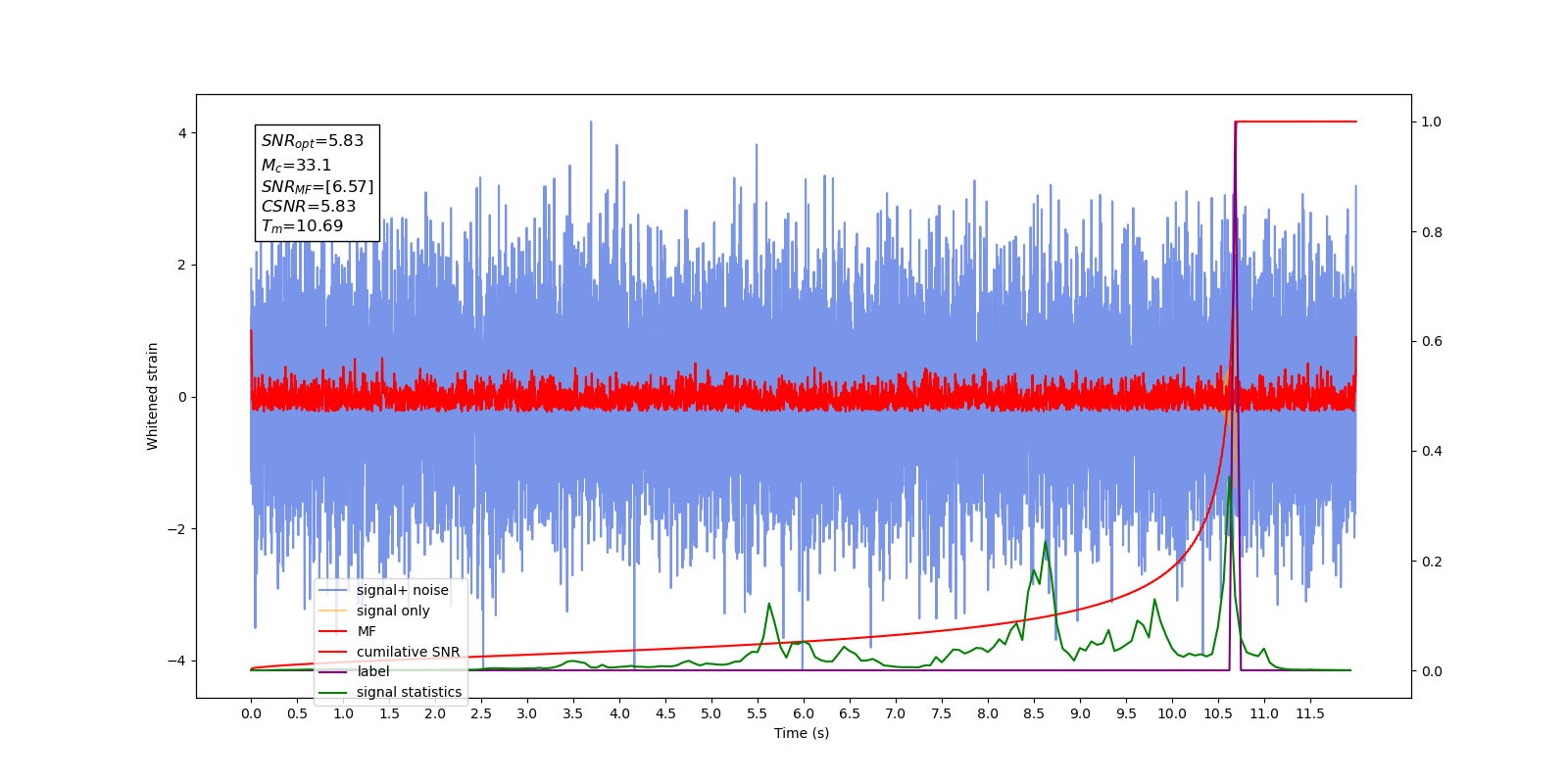Click the 'Time (s)' x-axis label
The image size is (1568, 784).
pos(802,733)
